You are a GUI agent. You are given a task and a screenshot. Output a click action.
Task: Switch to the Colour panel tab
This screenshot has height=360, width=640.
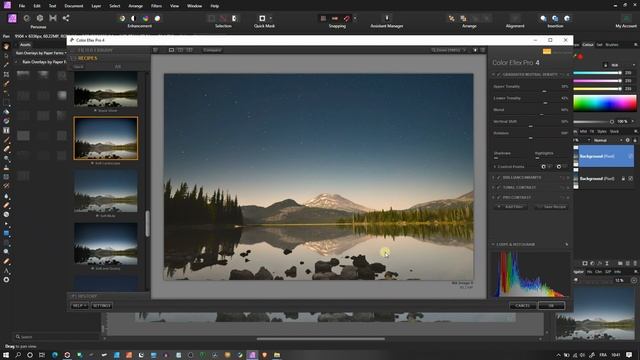[x=588, y=44]
